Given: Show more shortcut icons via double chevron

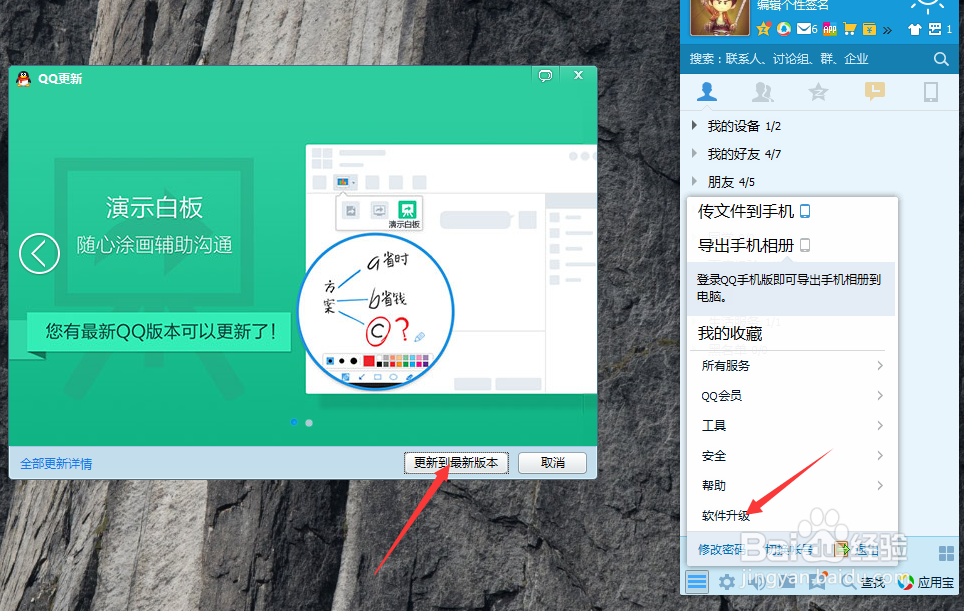Looking at the screenshot, I should pyautogui.click(x=887, y=30).
